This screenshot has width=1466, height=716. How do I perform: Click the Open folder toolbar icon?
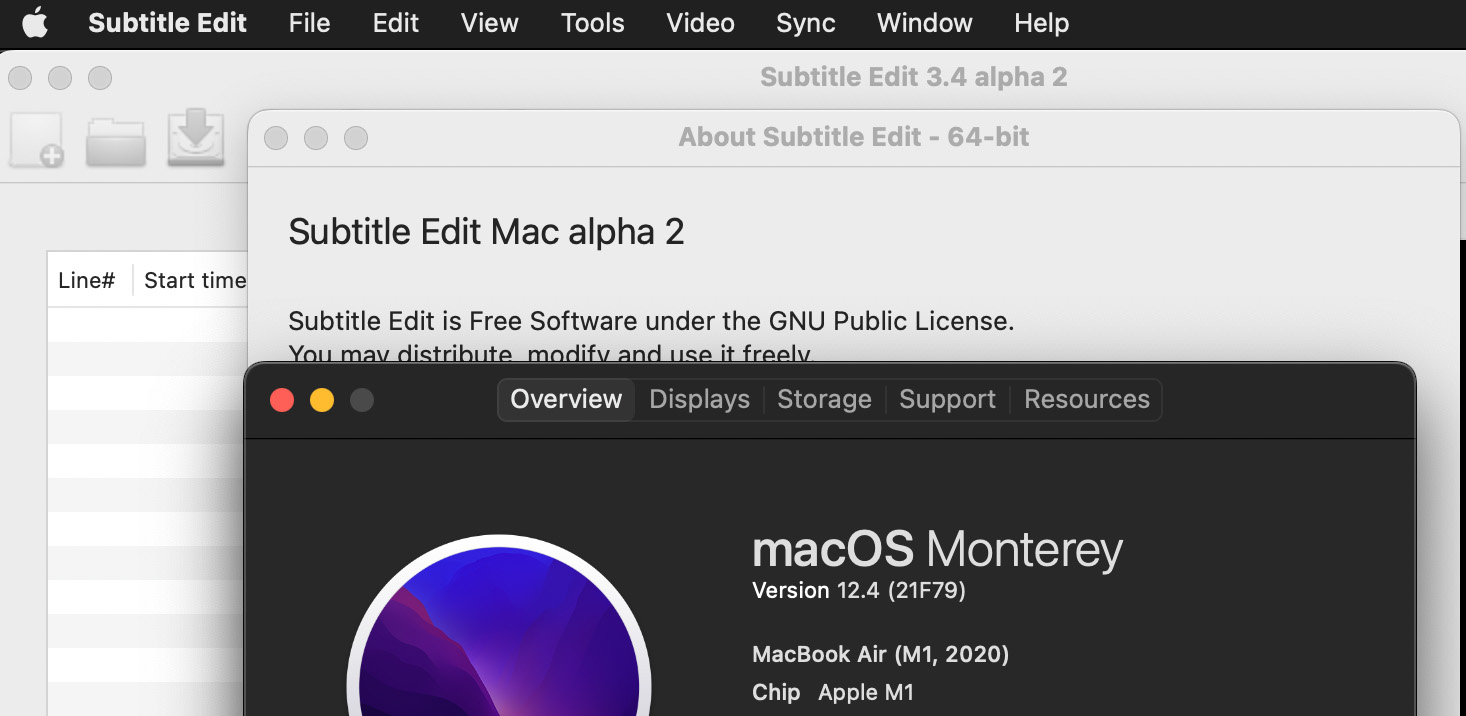[116, 141]
